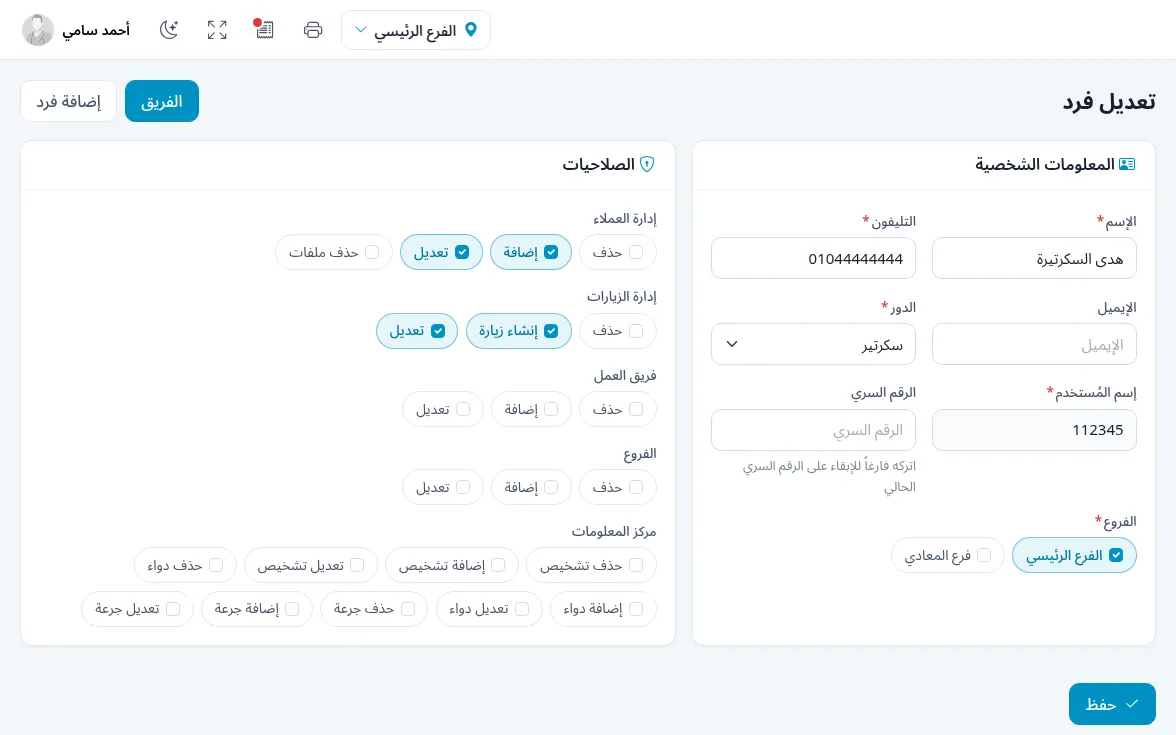Click the إسم المُستخدم username field
The width and height of the screenshot is (1176, 735).
tap(1034, 430)
